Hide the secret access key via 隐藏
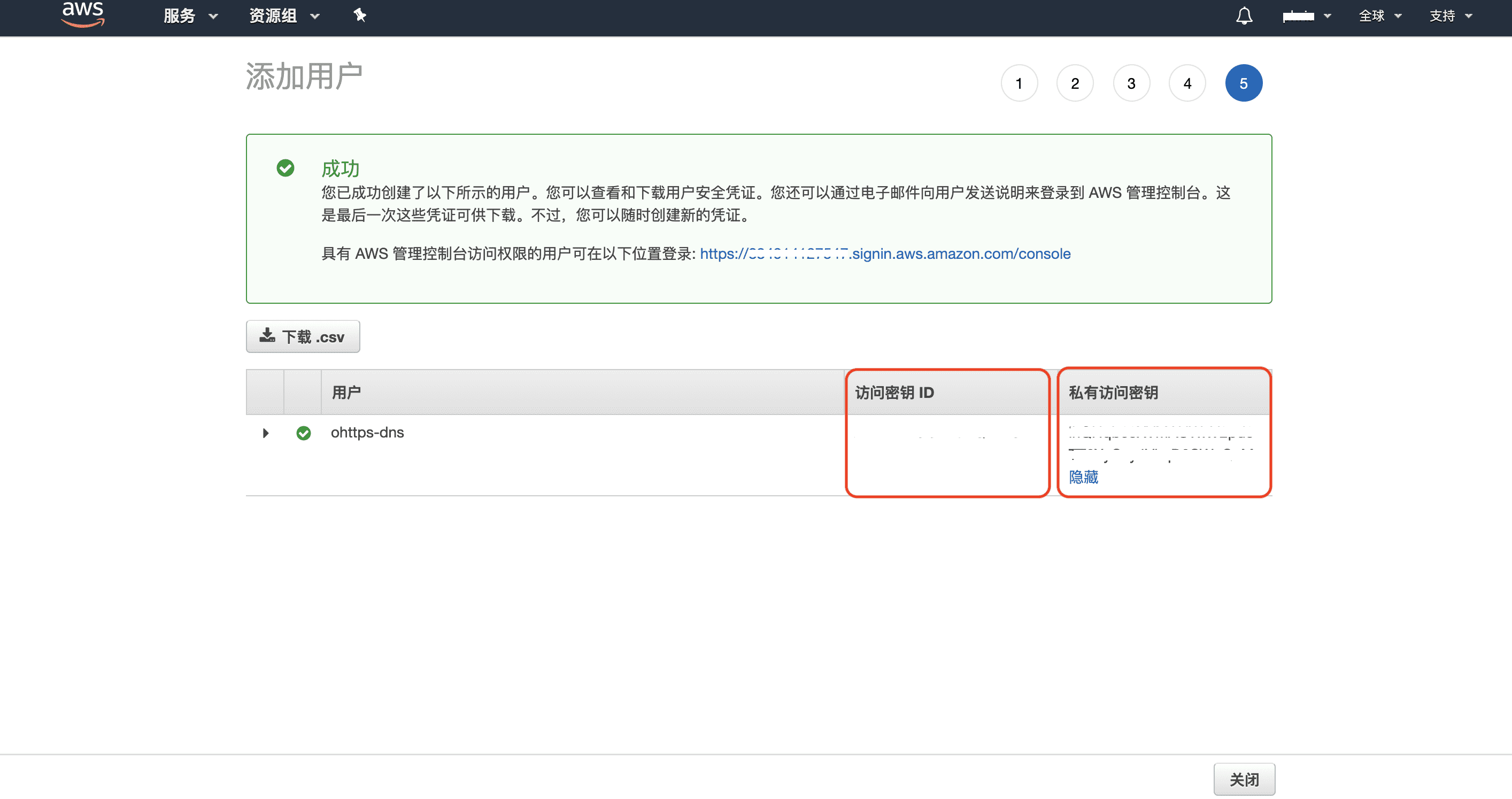The width and height of the screenshot is (1512, 799). coord(1083,477)
